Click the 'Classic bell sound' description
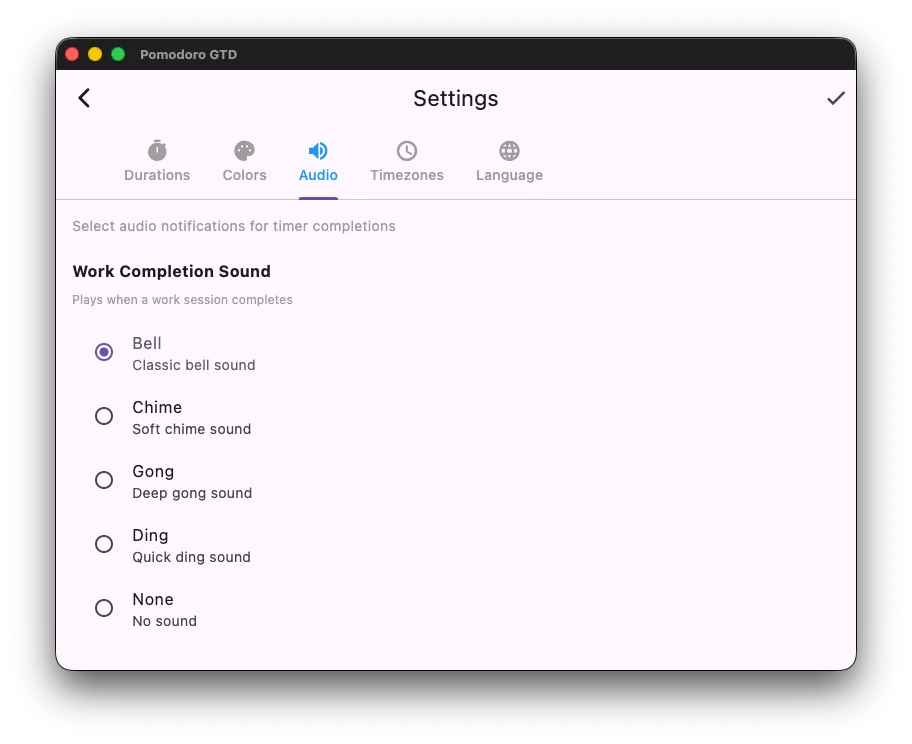912x744 pixels. pyautogui.click(x=194, y=365)
